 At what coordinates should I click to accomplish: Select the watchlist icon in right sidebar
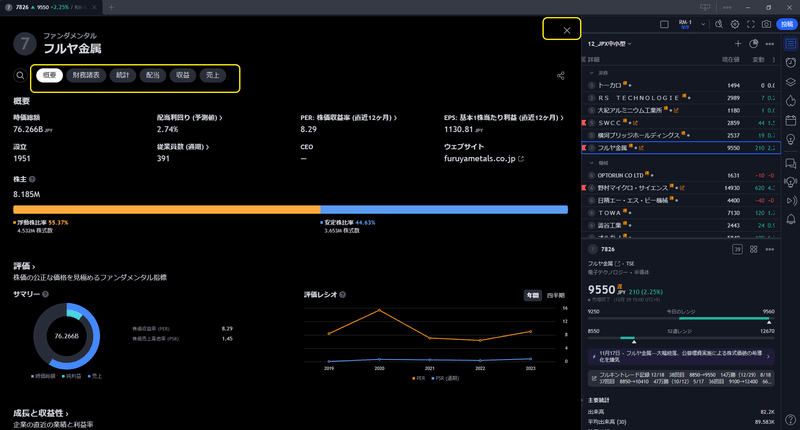[x=790, y=44]
